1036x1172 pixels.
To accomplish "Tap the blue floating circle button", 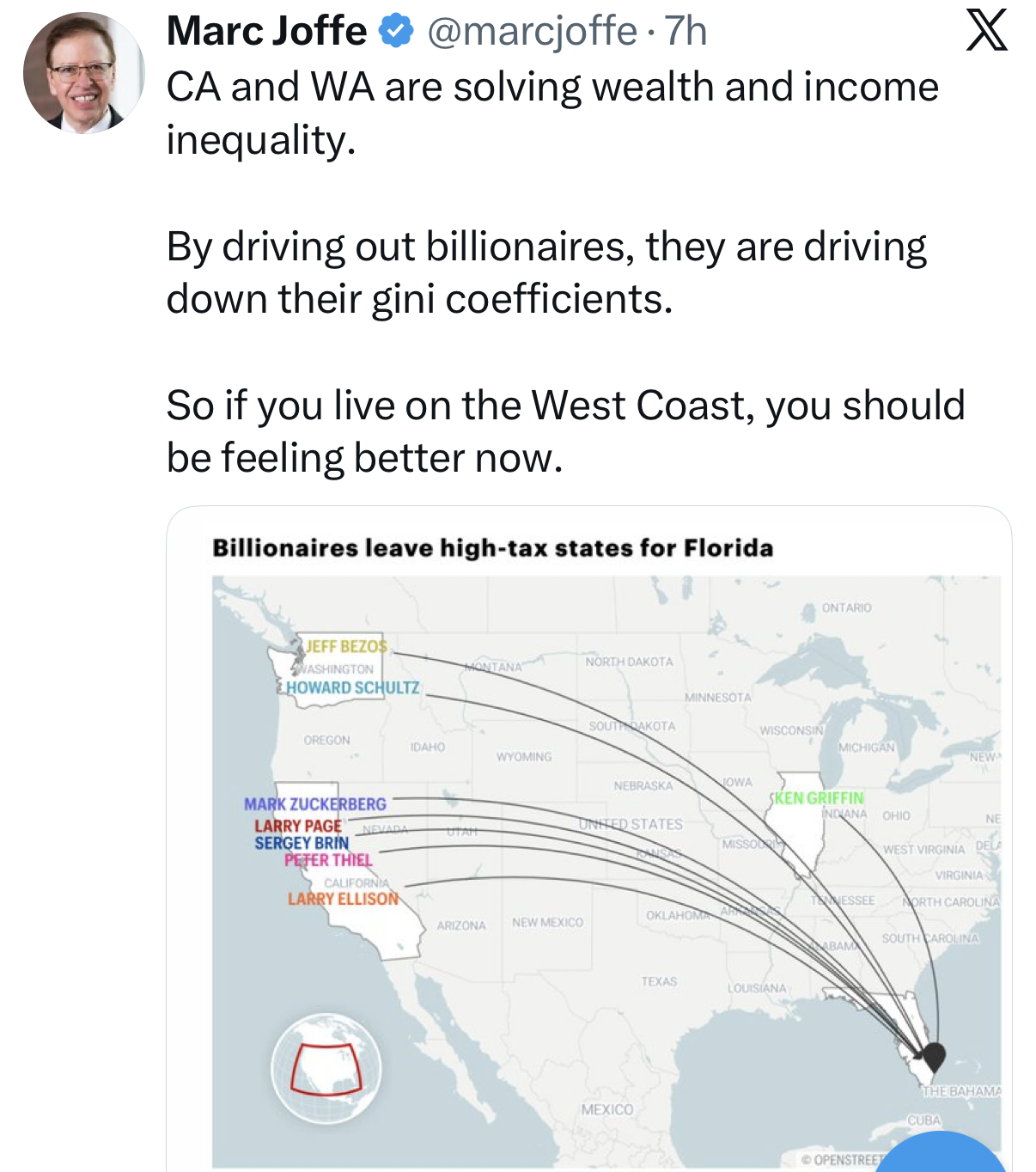I will click(x=941, y=1157).
